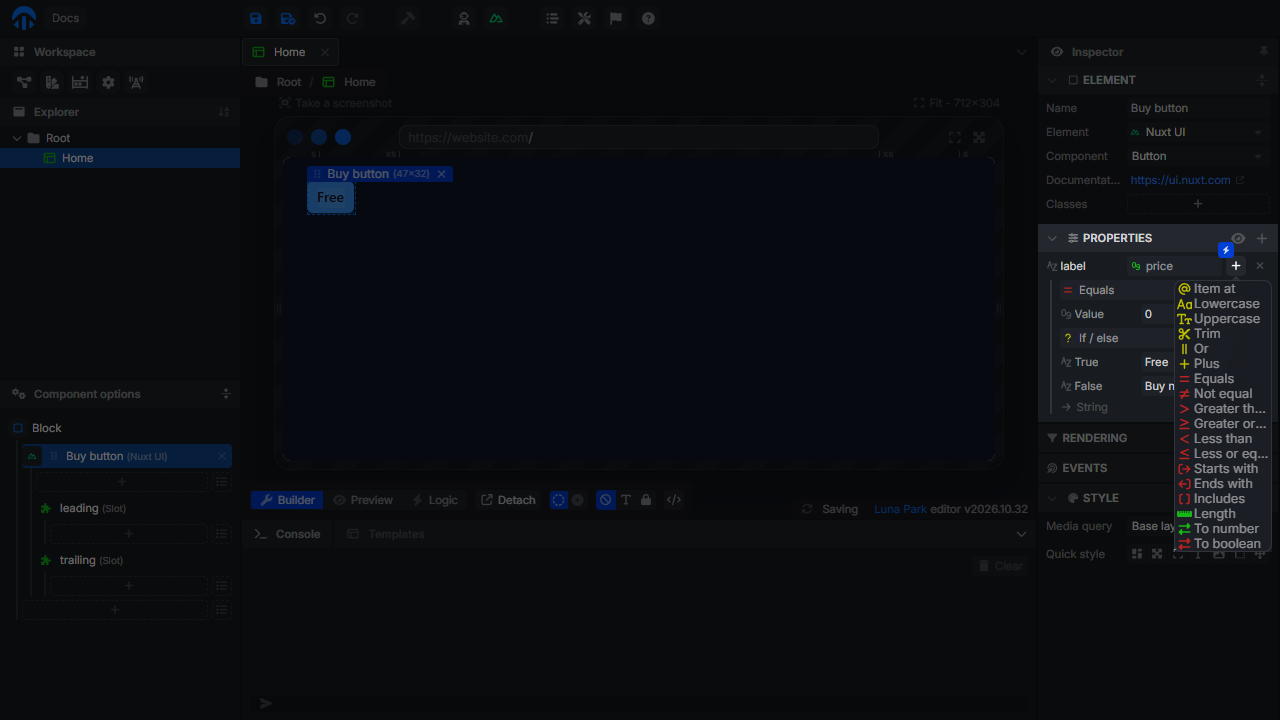Choose Starts with in the formula menu

[x=1223, y=469]
